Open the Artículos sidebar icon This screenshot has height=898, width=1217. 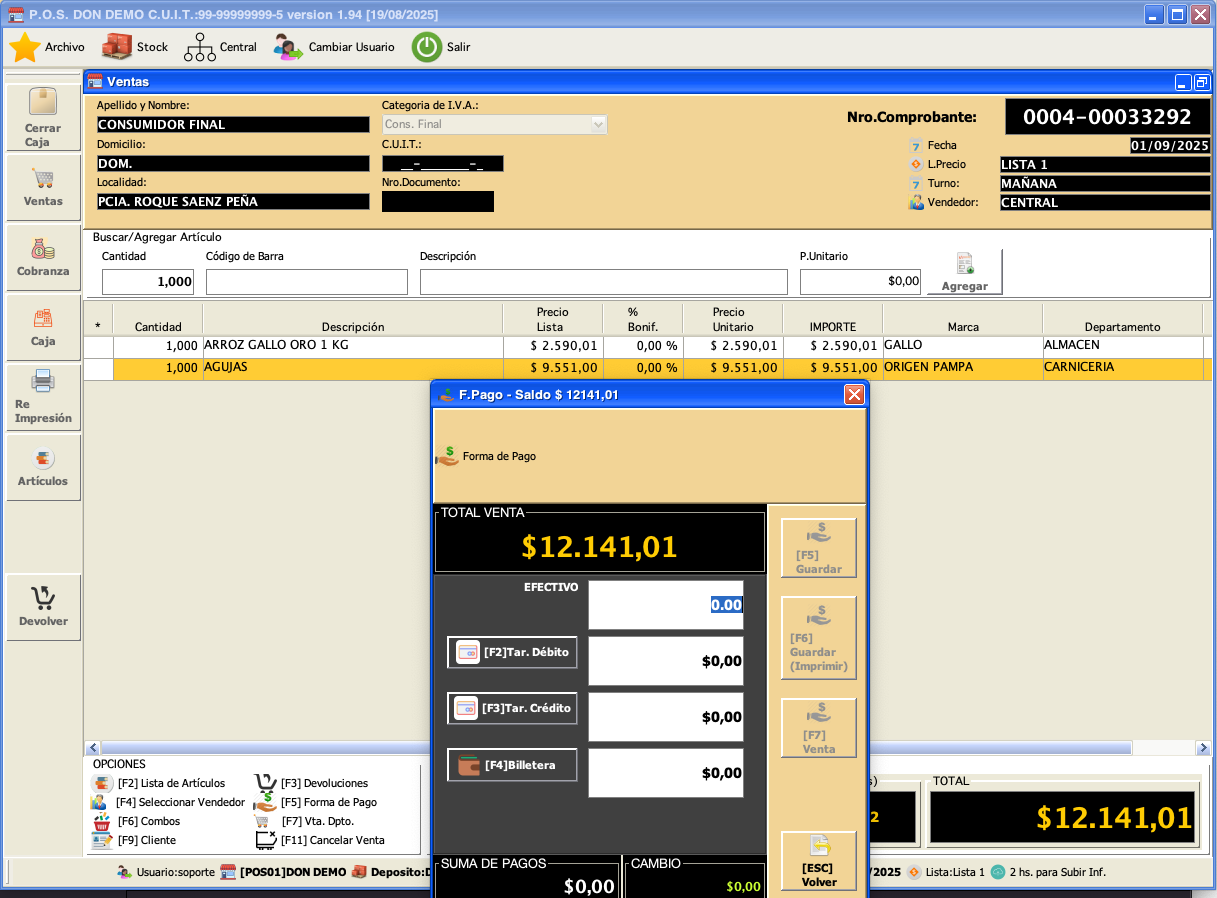(43, 460)
